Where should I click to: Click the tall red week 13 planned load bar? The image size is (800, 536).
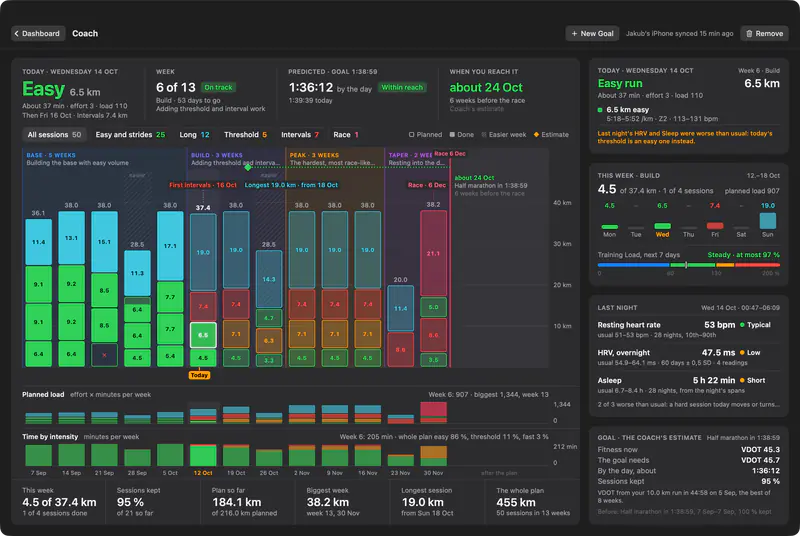click(433, 412)
